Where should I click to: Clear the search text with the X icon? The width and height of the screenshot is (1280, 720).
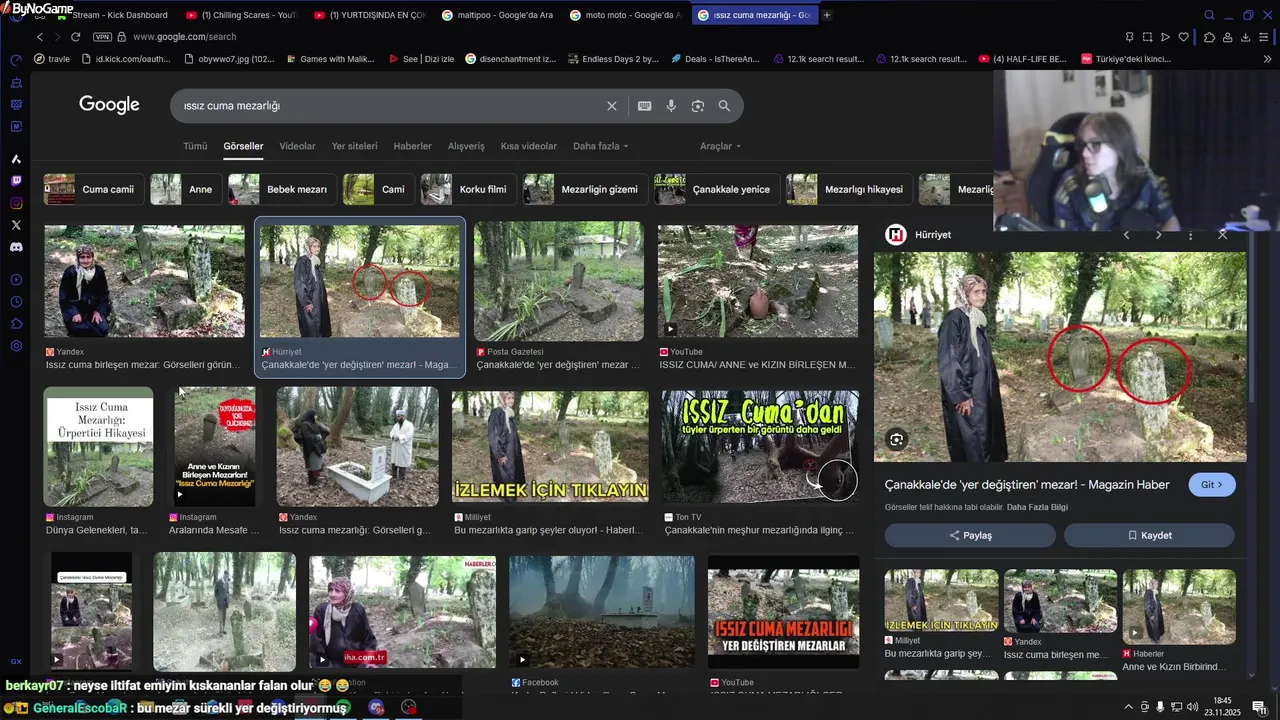tap(612, 106)
